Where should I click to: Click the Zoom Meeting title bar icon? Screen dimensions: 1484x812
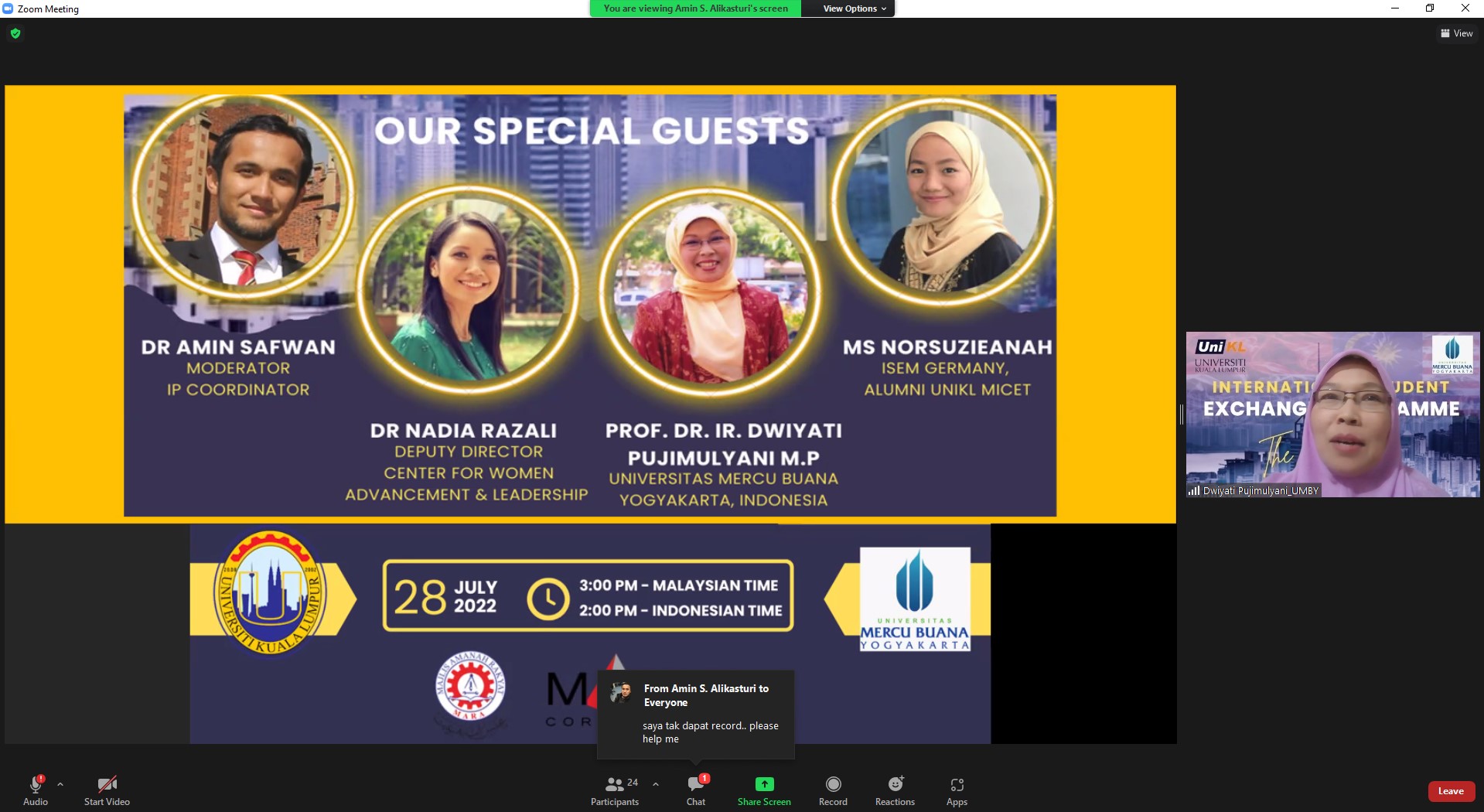[8, 9]
